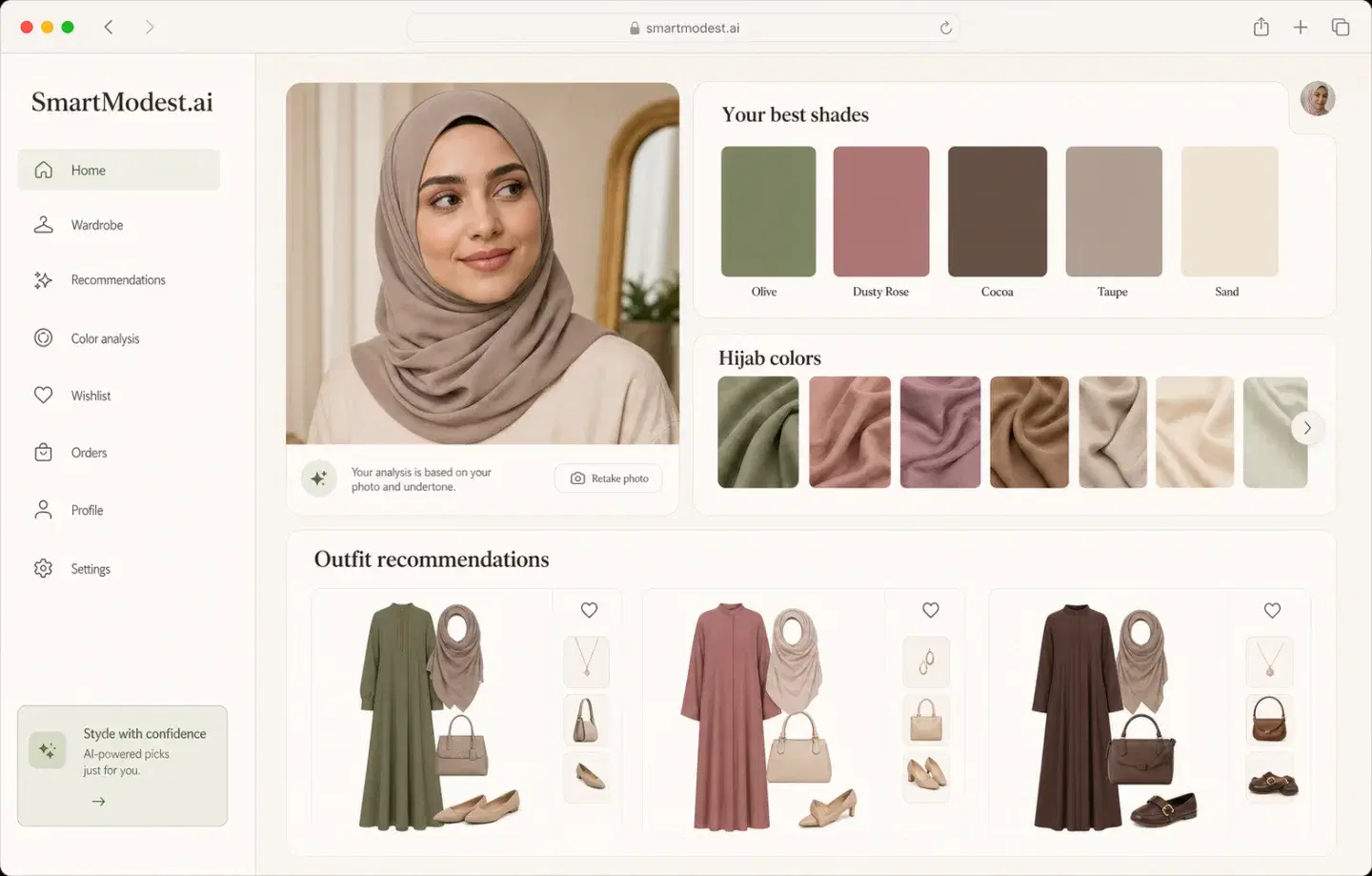The image size is (1372, 876).
Task: Reload the page with the refresh icon
Action: coord(946,28)
